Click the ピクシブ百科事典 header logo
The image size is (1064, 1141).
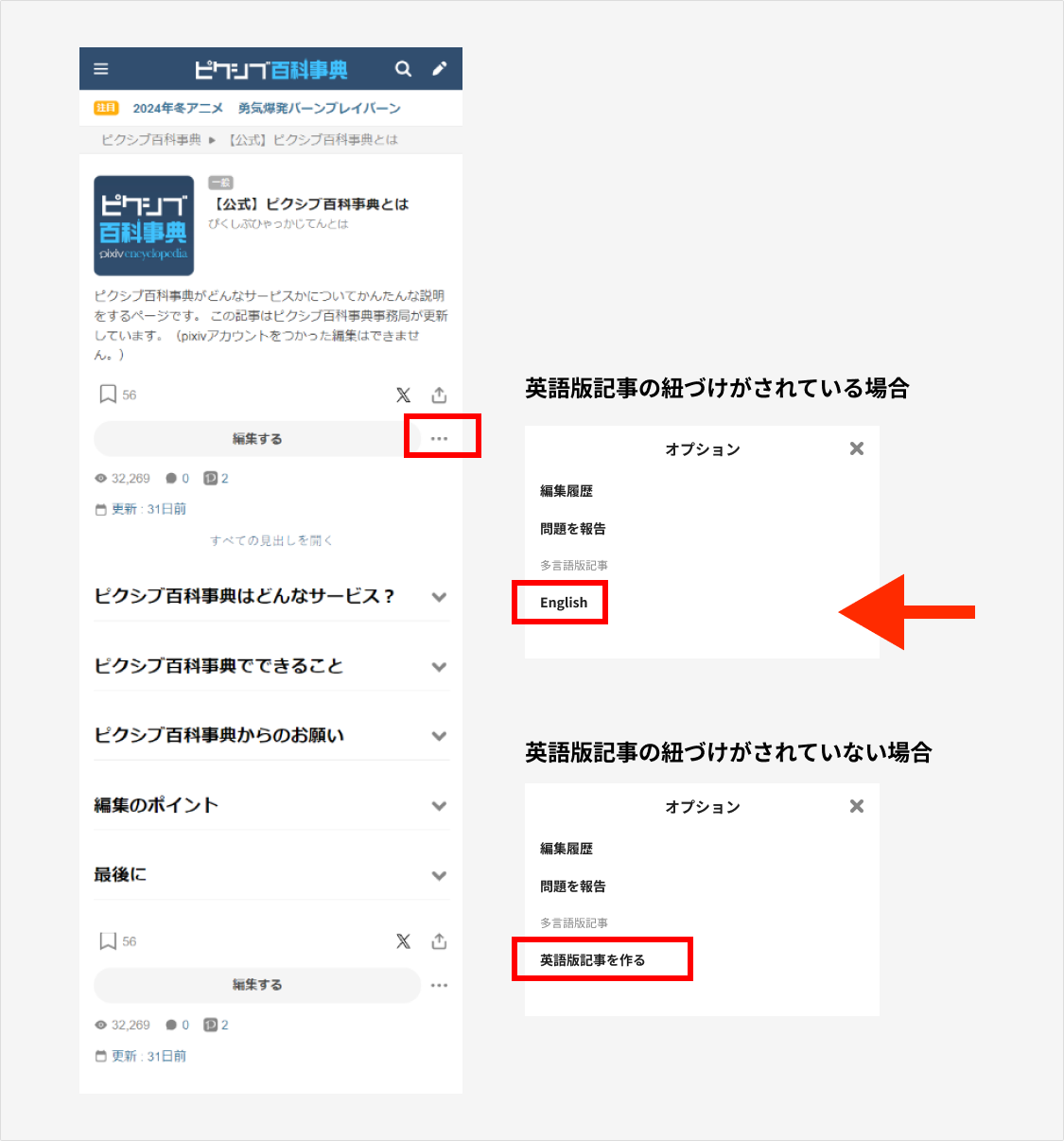(271, 70)
